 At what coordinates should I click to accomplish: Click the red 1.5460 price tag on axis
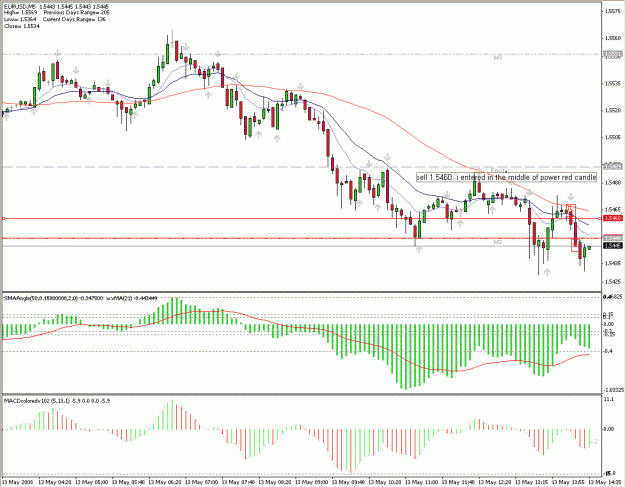click(x=613, y=218)
